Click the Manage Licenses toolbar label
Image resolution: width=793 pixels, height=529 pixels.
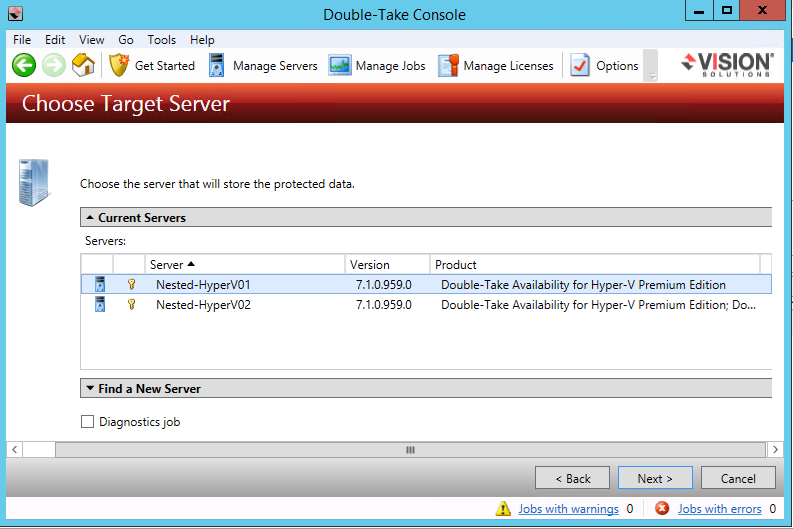508,66
